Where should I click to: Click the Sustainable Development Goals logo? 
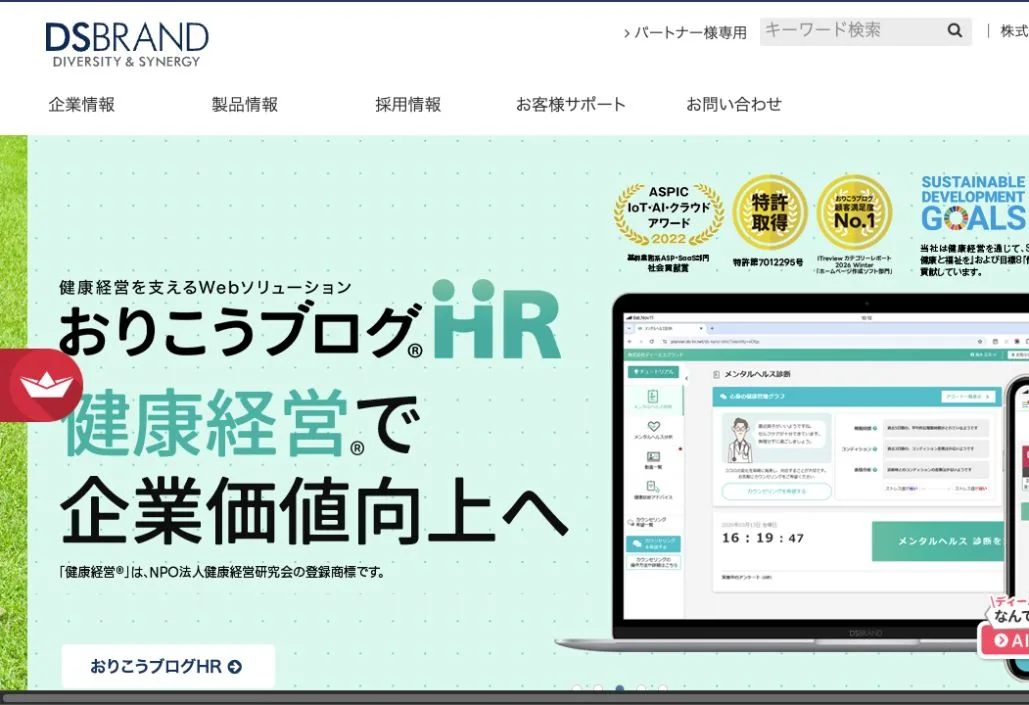[974, 203]
